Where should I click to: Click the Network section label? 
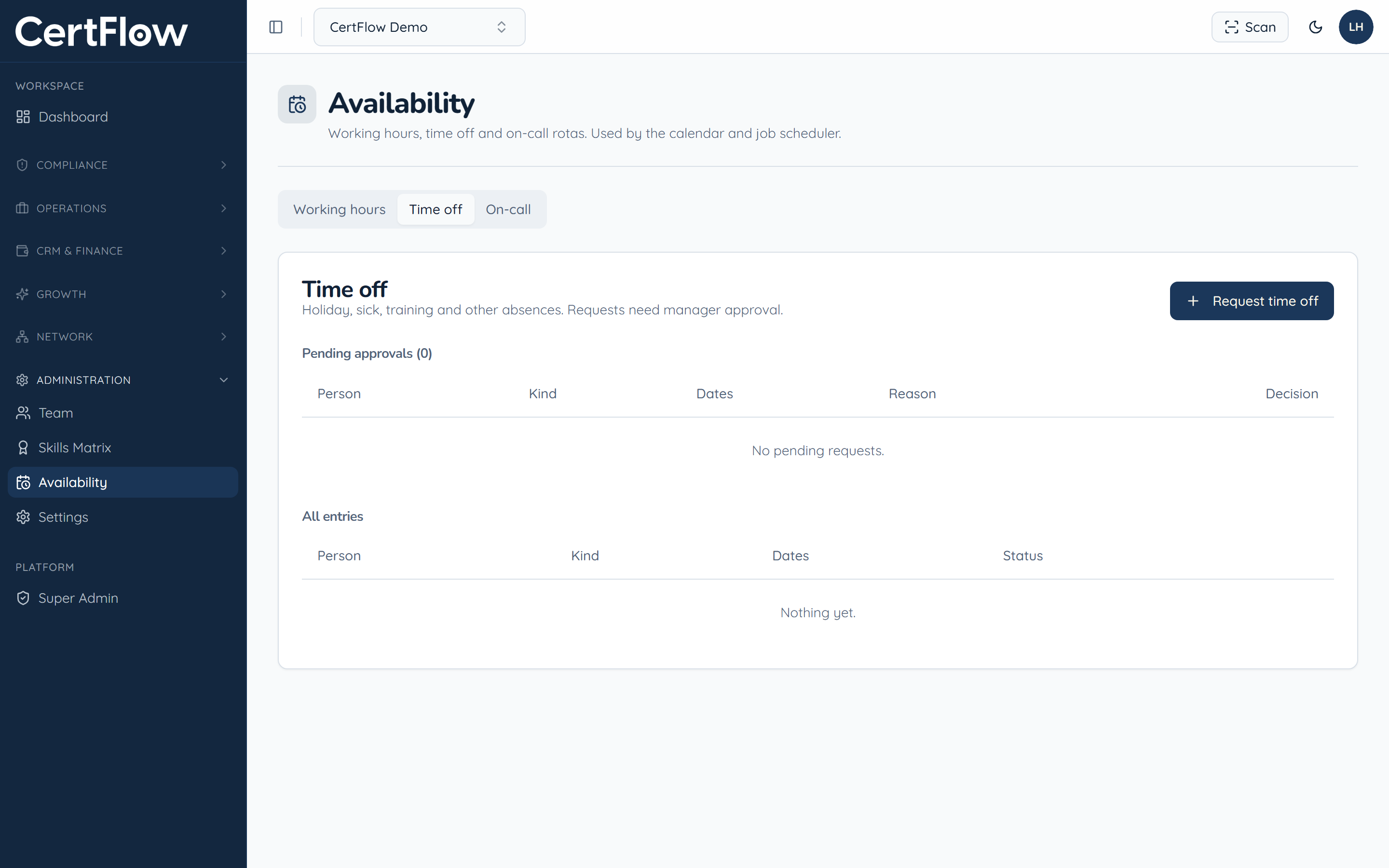click(x=64, y=337)
